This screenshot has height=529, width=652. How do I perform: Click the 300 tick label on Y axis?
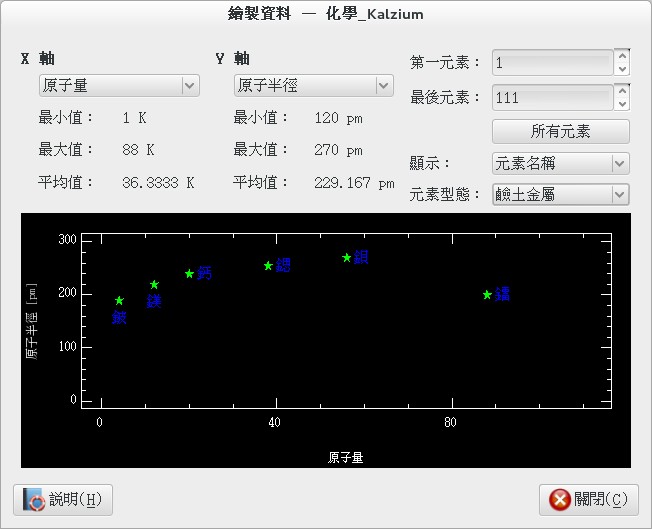67,240
